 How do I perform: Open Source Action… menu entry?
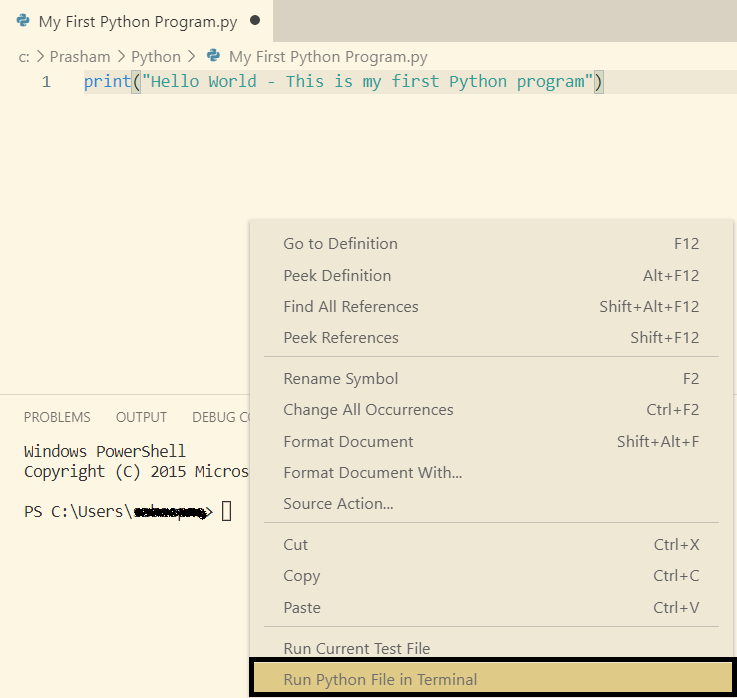coord(338,504)
